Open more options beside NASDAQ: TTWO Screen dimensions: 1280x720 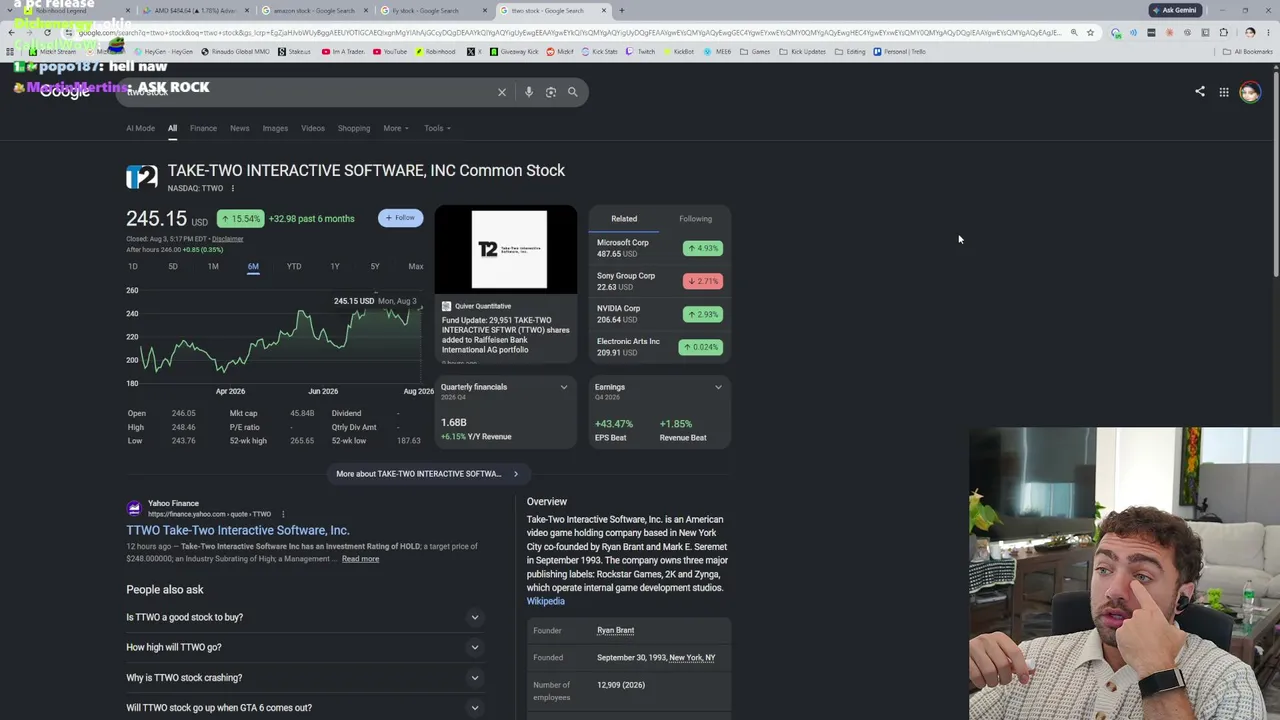click(x=233, y=188)
